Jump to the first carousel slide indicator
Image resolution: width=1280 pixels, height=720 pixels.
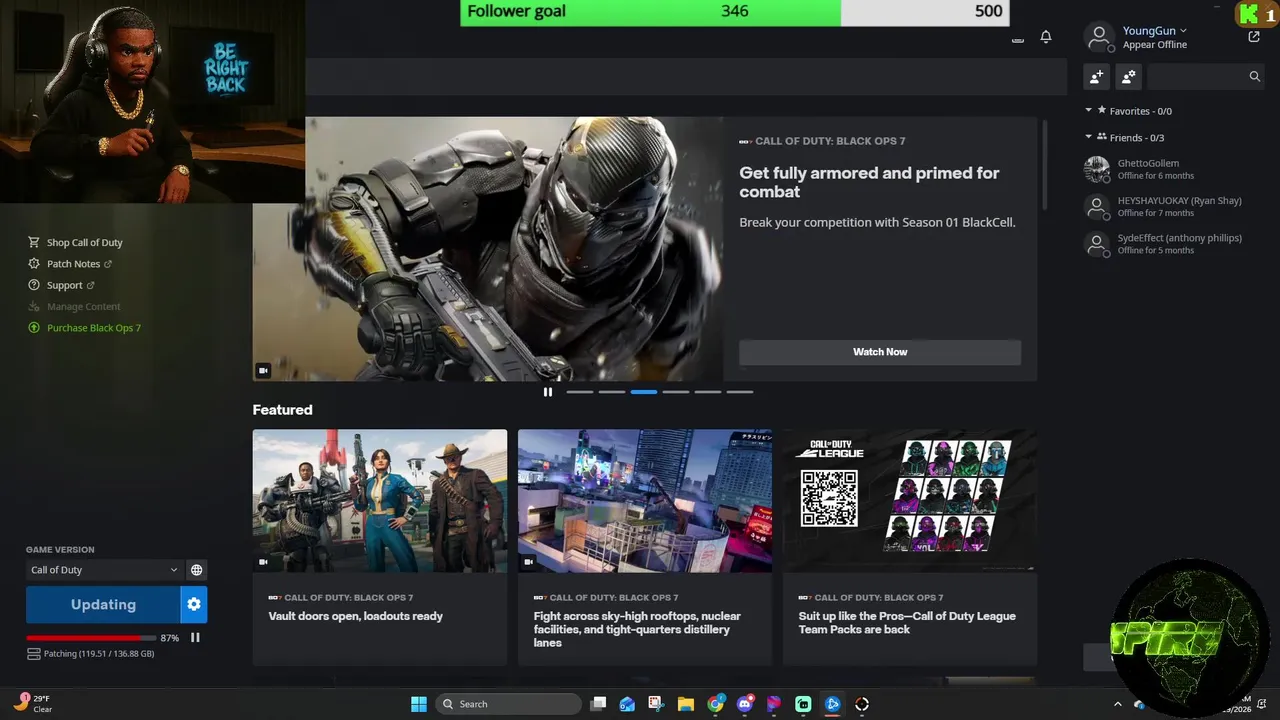(580, 392)
